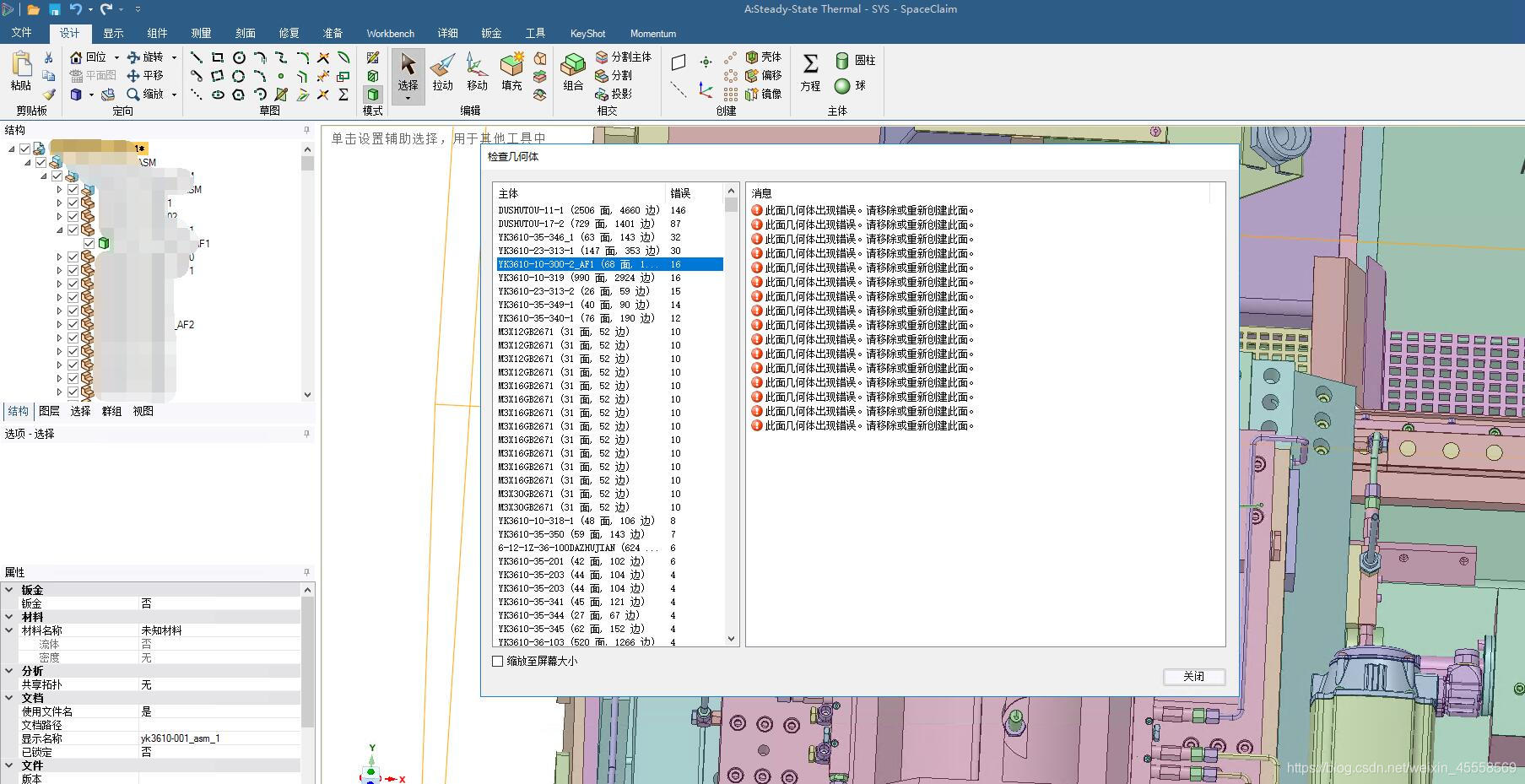The height and width of the screenshot is (784, 1525).
Task: Collapse the 钣金 property section
Action: click(9, 590)
